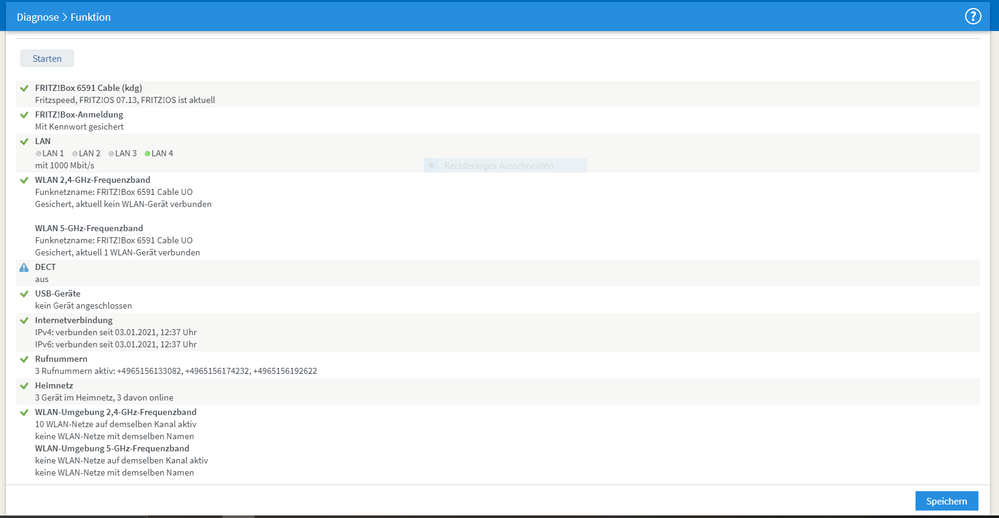This screenshot has width=999, height=518.
Task: Click the grey LAN 1 status dot
Action: (x=38, y=154)
